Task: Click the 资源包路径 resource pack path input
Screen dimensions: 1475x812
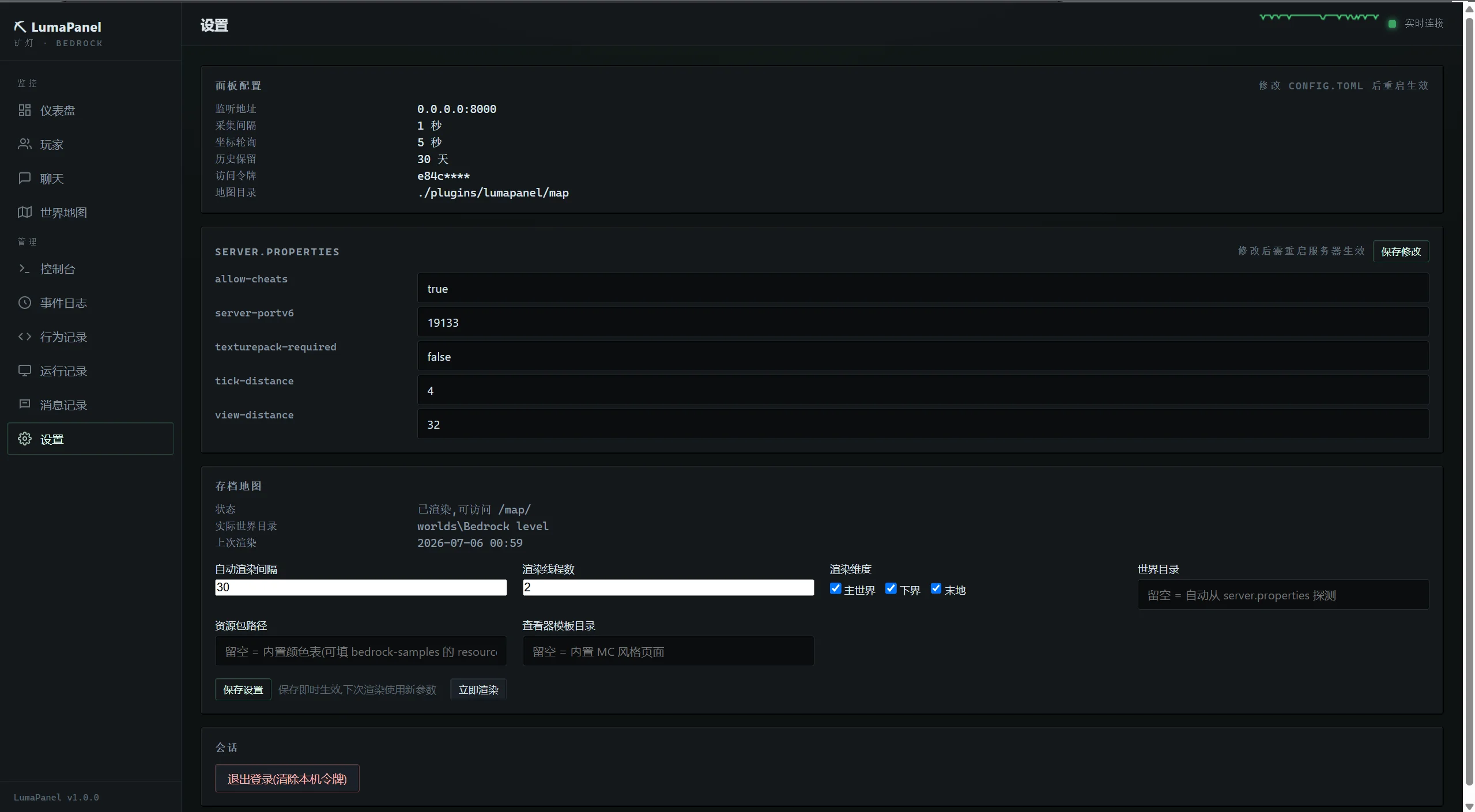Action: 361,651
